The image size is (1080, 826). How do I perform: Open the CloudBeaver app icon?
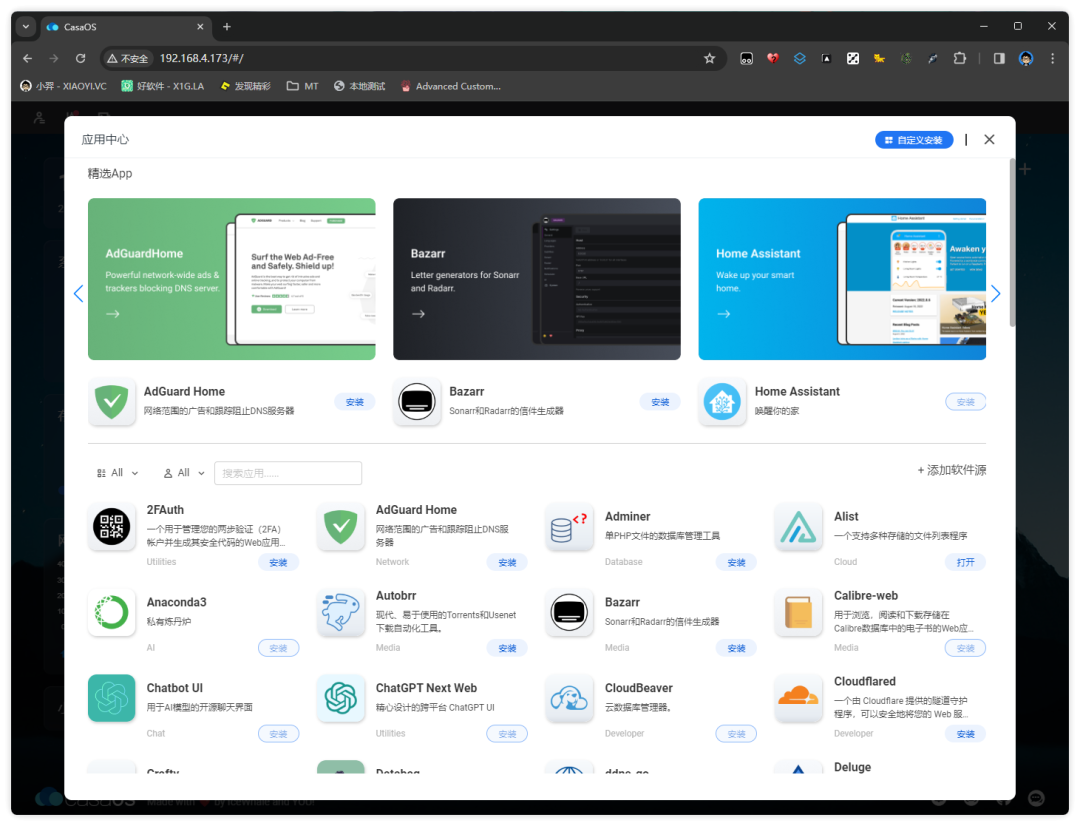tap(569, 698)
